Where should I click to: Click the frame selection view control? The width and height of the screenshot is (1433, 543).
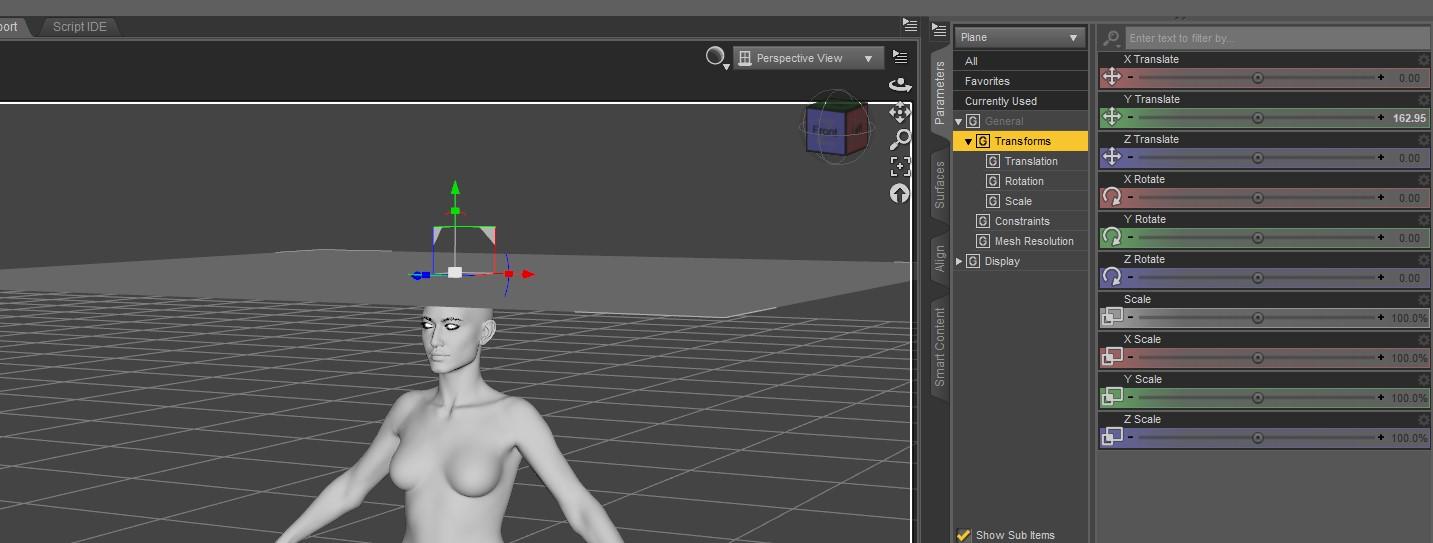tap(899, 166)
